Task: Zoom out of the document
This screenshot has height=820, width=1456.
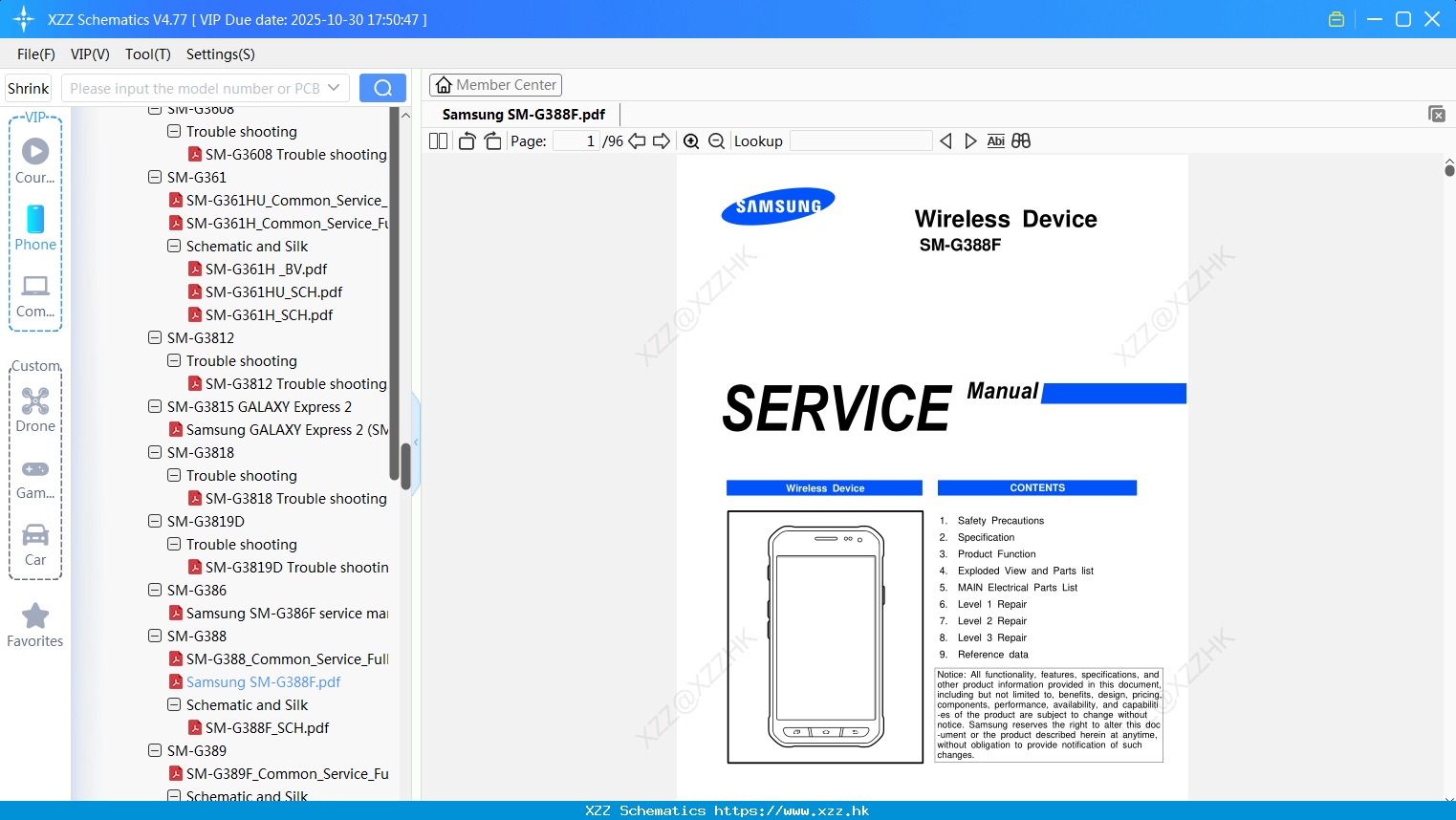Action: pyautogui.click(x=716, y=140)
